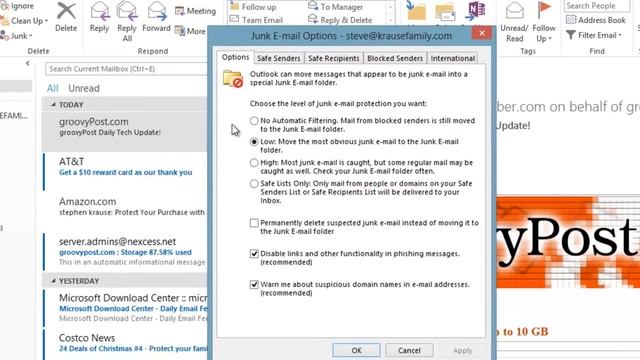Open the groovyPost.com email
The height and width of the screenshot is (360, 640).
[124, 131]
